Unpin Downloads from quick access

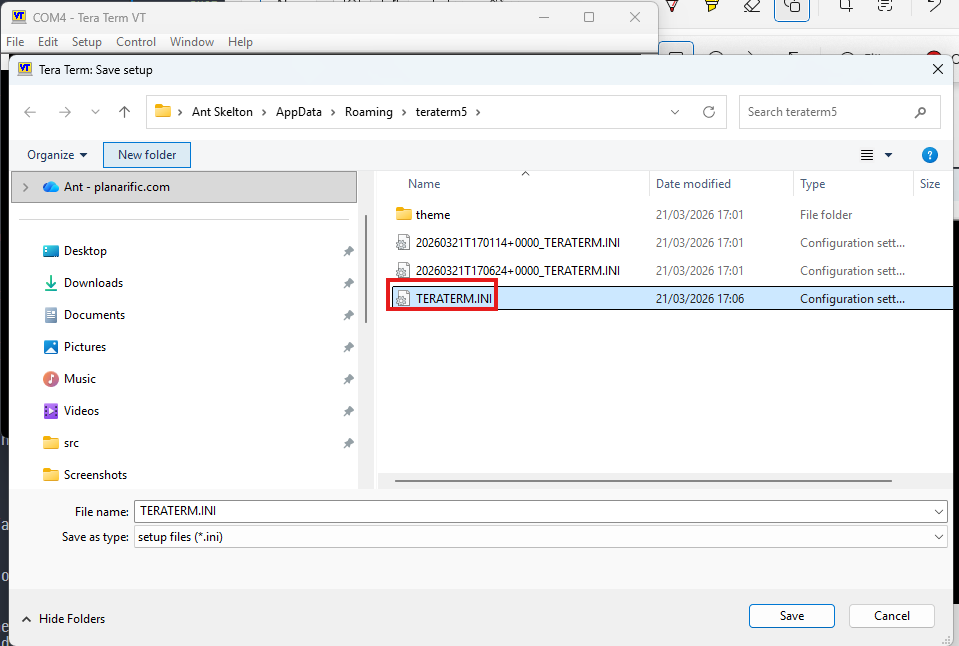[x=348, y=283]
